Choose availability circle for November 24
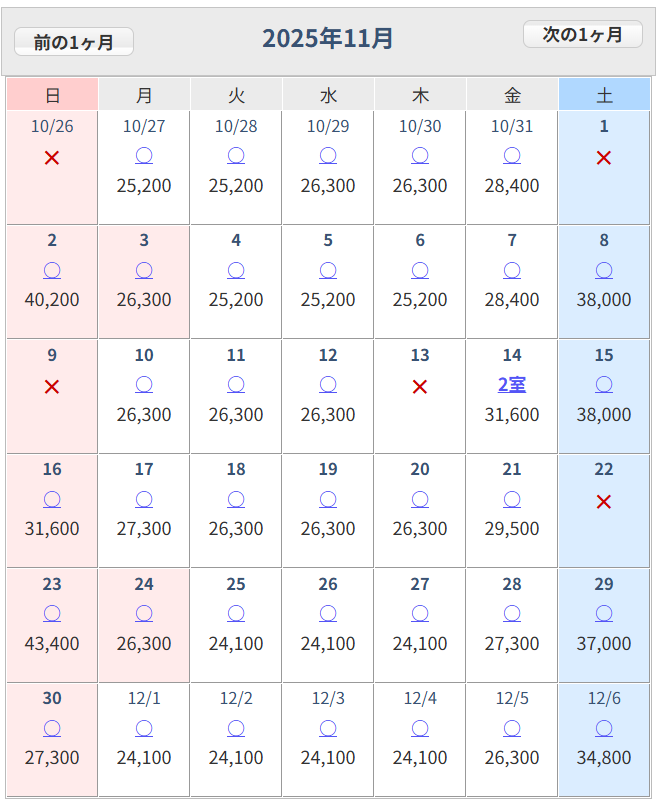The width and height of the screenshot is (656, 801). [144, 614]
